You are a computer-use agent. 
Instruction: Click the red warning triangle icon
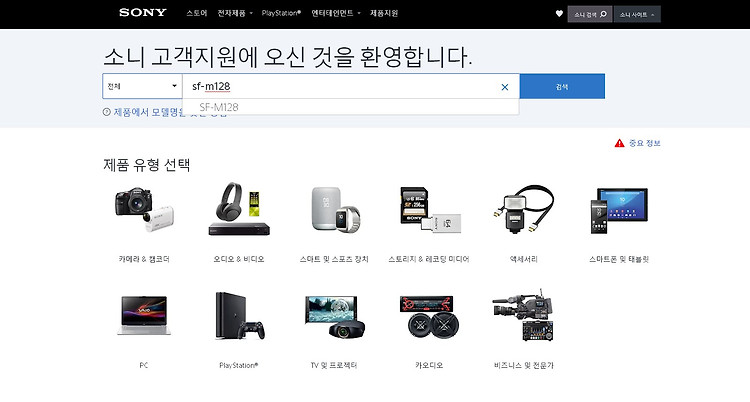point(619,143)
